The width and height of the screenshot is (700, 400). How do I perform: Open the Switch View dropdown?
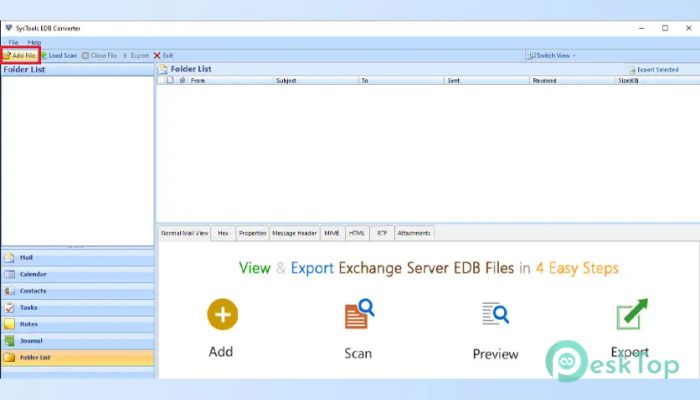click(551, 55)
